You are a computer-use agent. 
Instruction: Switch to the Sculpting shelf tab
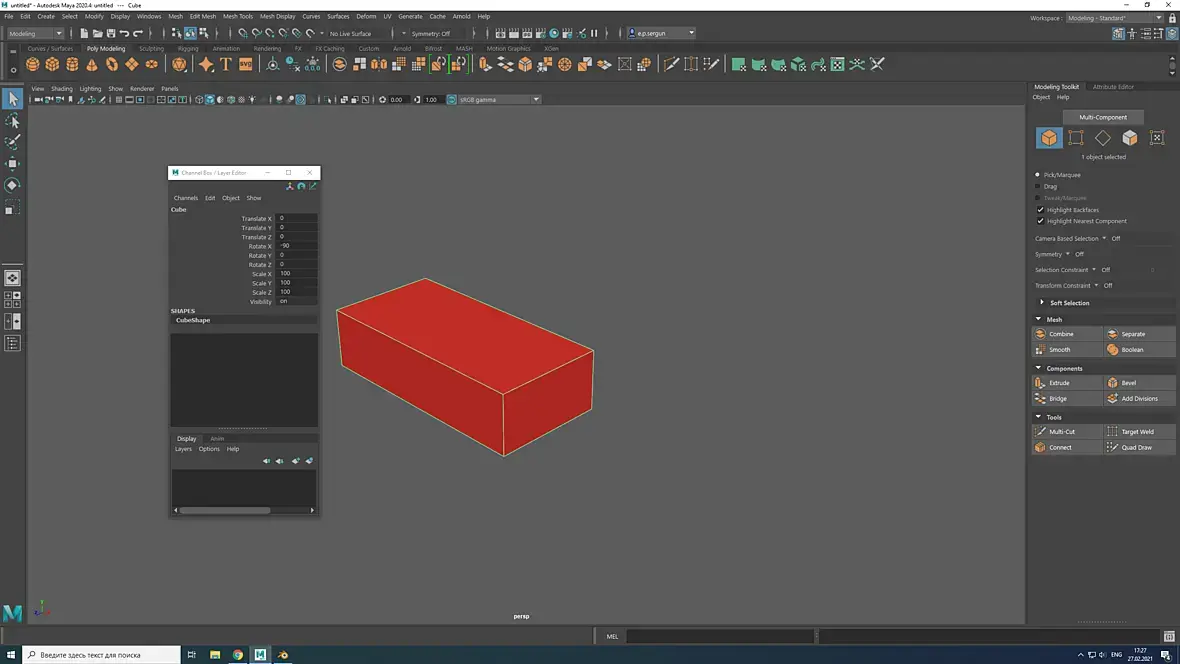151,49
